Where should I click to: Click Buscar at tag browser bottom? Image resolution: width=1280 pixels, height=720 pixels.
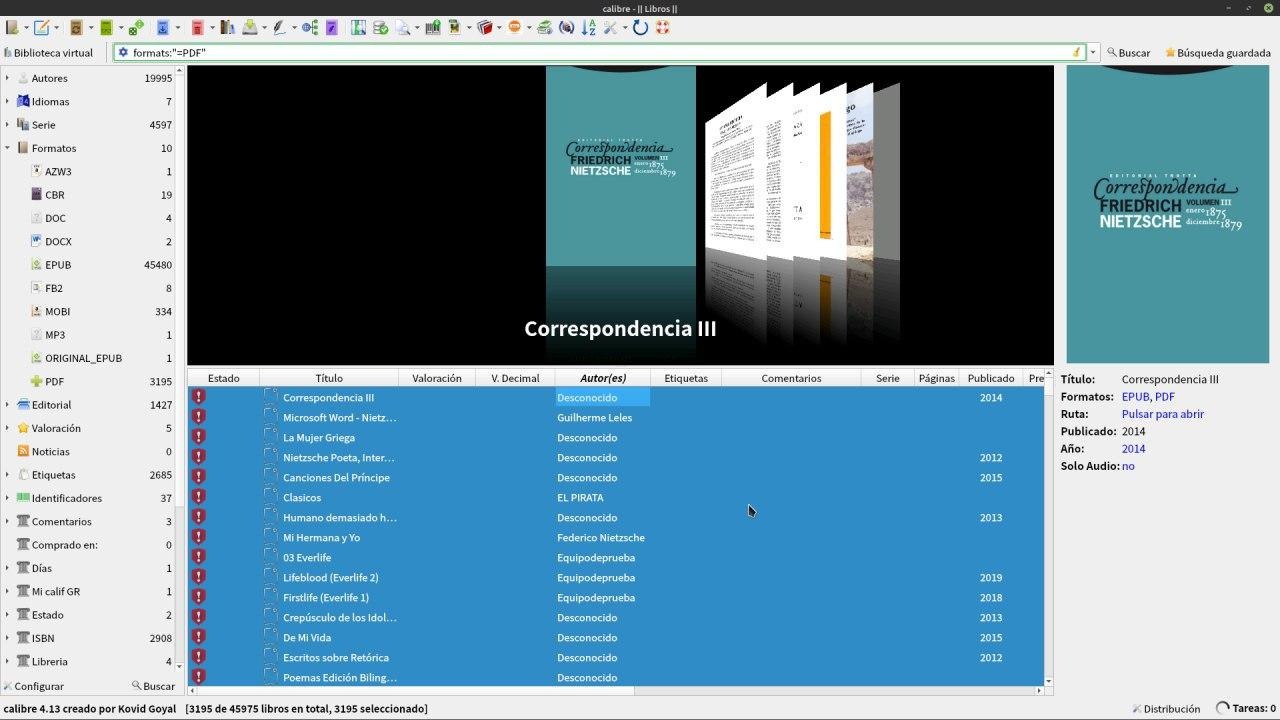pyautogui.click(x=153, y=686)
